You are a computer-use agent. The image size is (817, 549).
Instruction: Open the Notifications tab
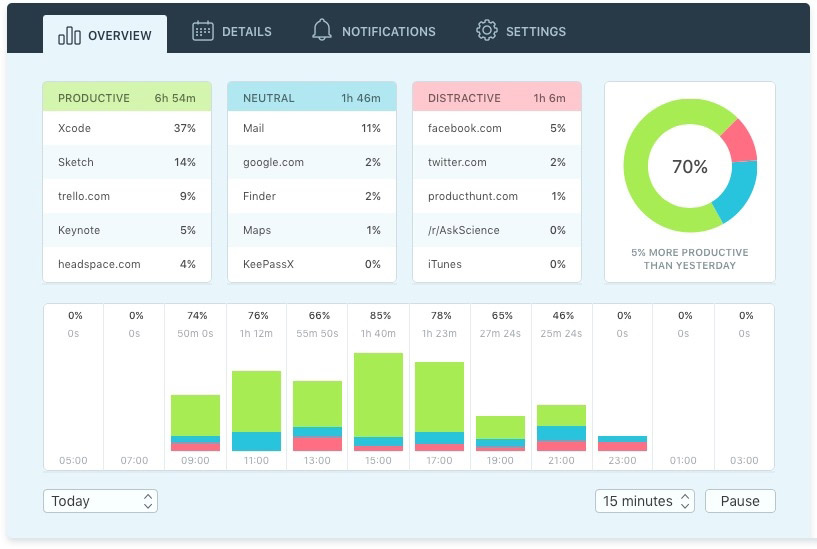point(388,32)
